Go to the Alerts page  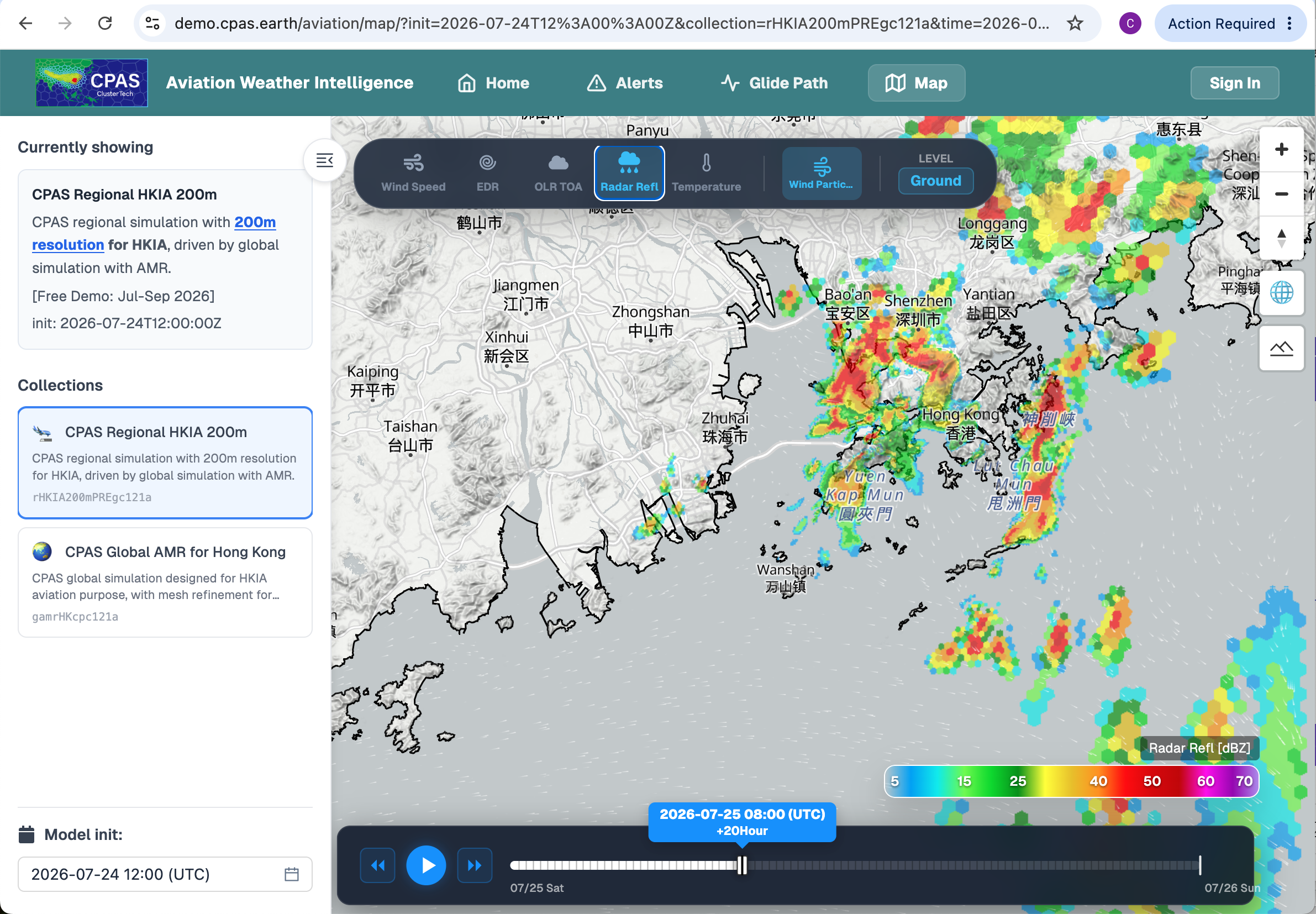pos(624,83)
